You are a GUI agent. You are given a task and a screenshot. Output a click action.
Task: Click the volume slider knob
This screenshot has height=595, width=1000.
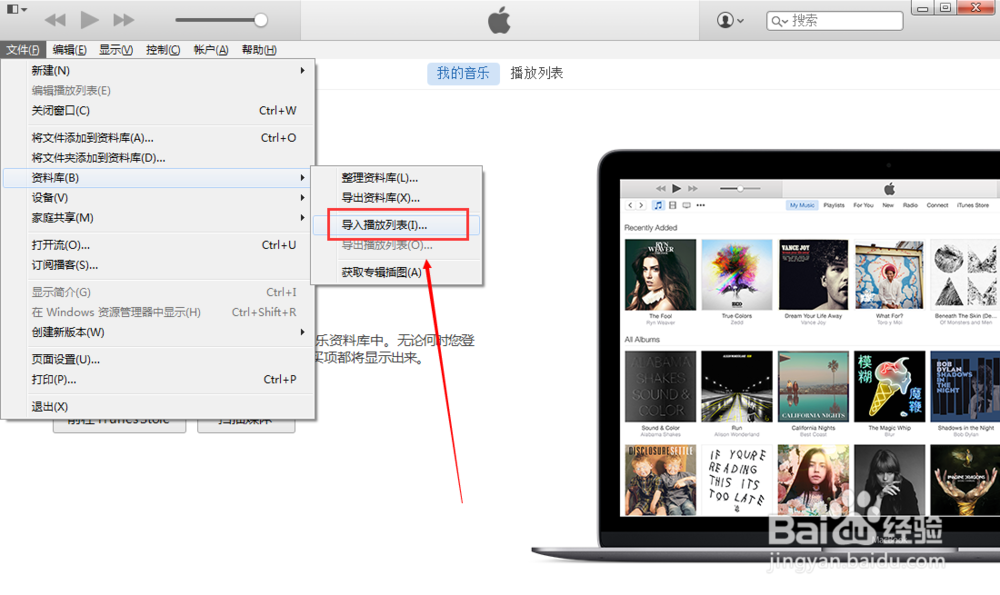coord(260,20)
